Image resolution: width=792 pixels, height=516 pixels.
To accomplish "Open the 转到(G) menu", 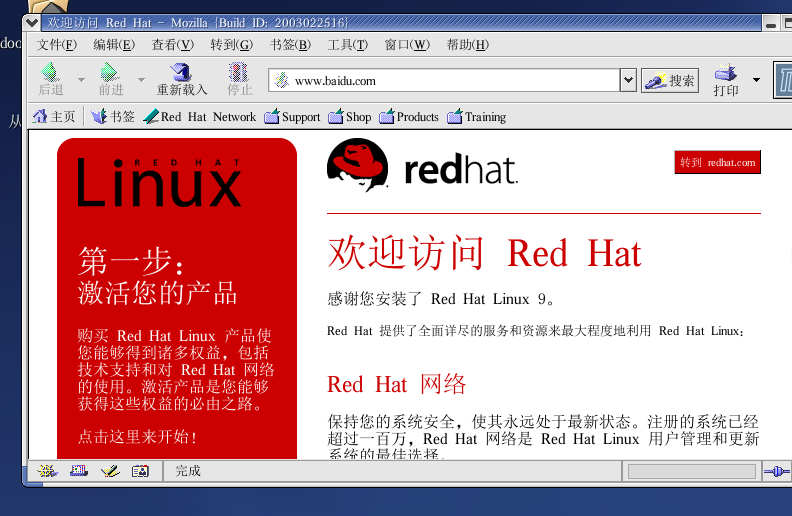I will tap(231, 45).
